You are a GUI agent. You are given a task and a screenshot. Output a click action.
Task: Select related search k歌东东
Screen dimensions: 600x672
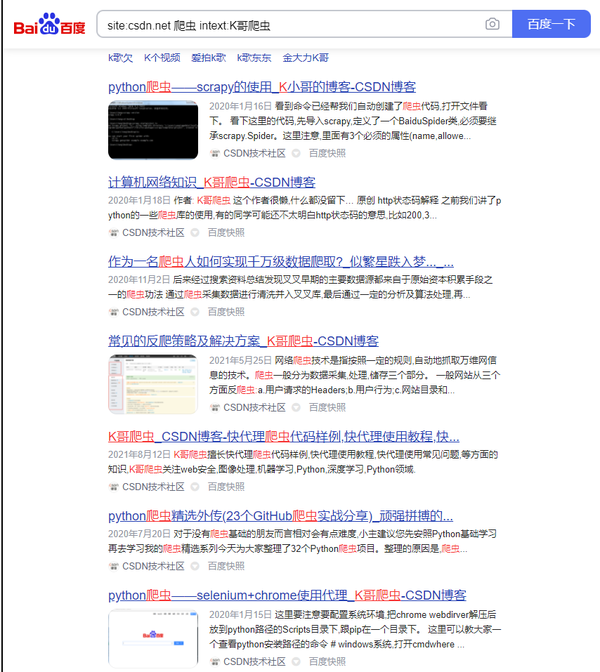point(254,58)
